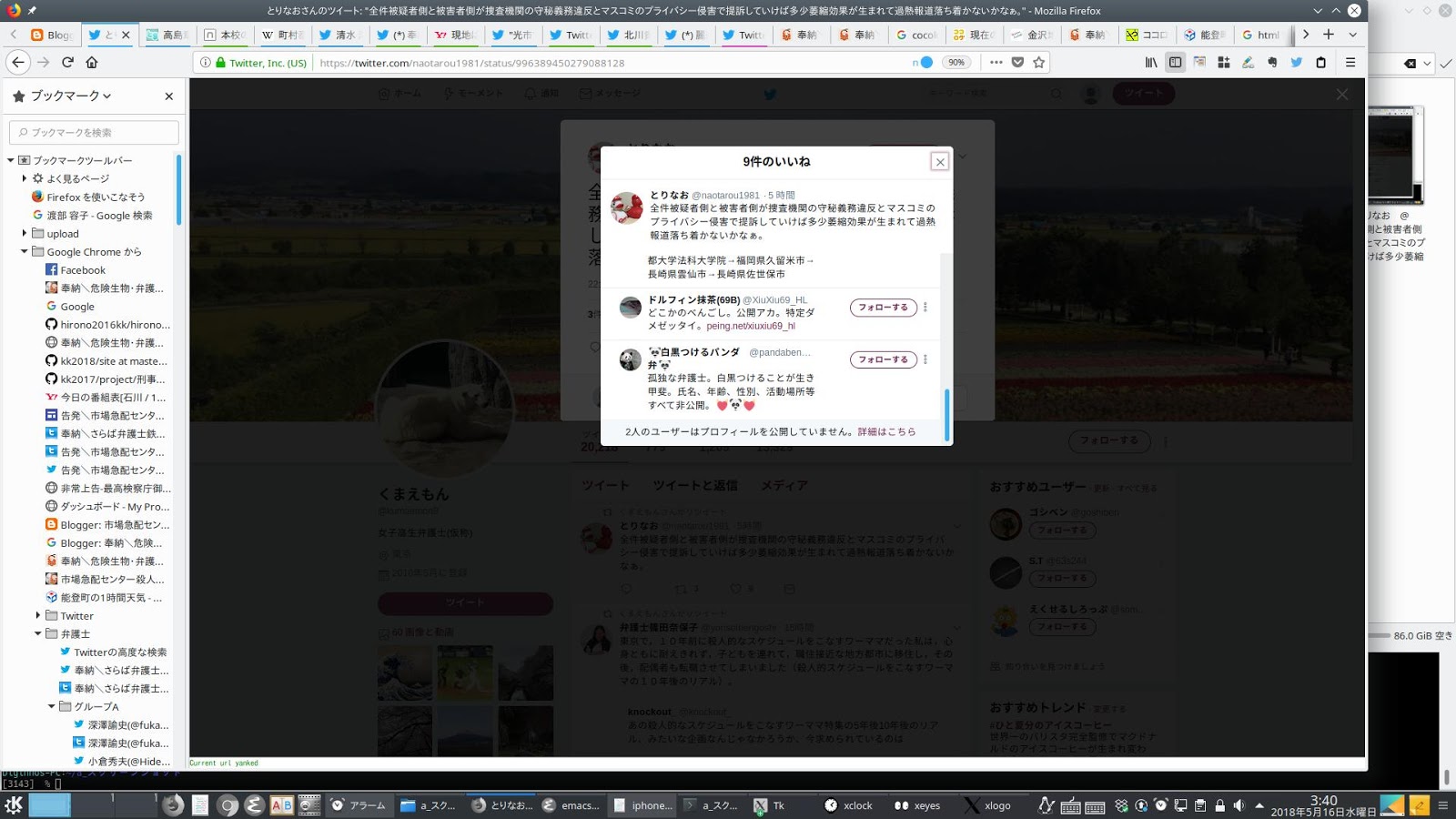
Task: Expand hidden system tray icons arrow
Action: click(x=1259, y=805)
